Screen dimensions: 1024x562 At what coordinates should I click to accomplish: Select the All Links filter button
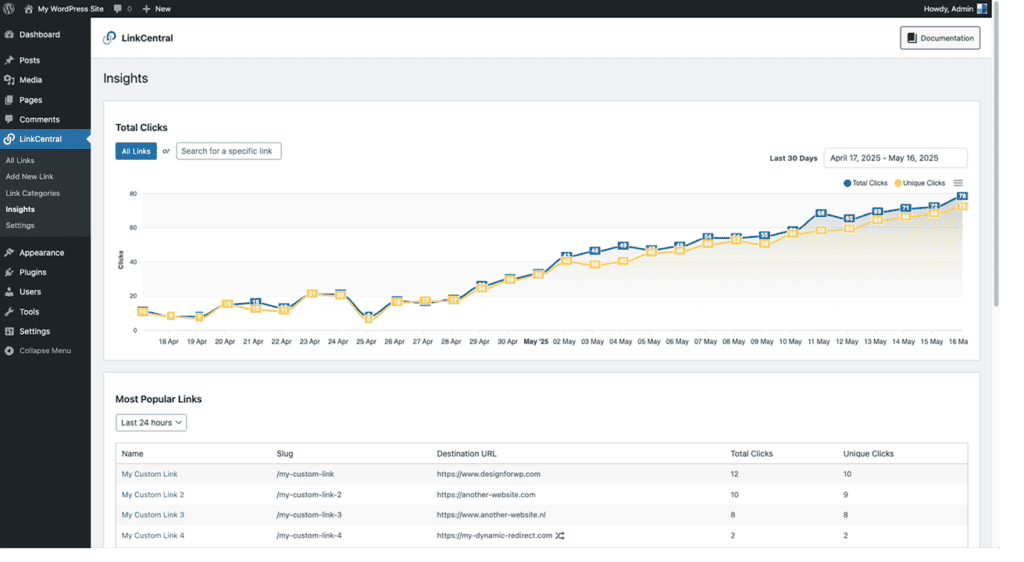point(136,151)
